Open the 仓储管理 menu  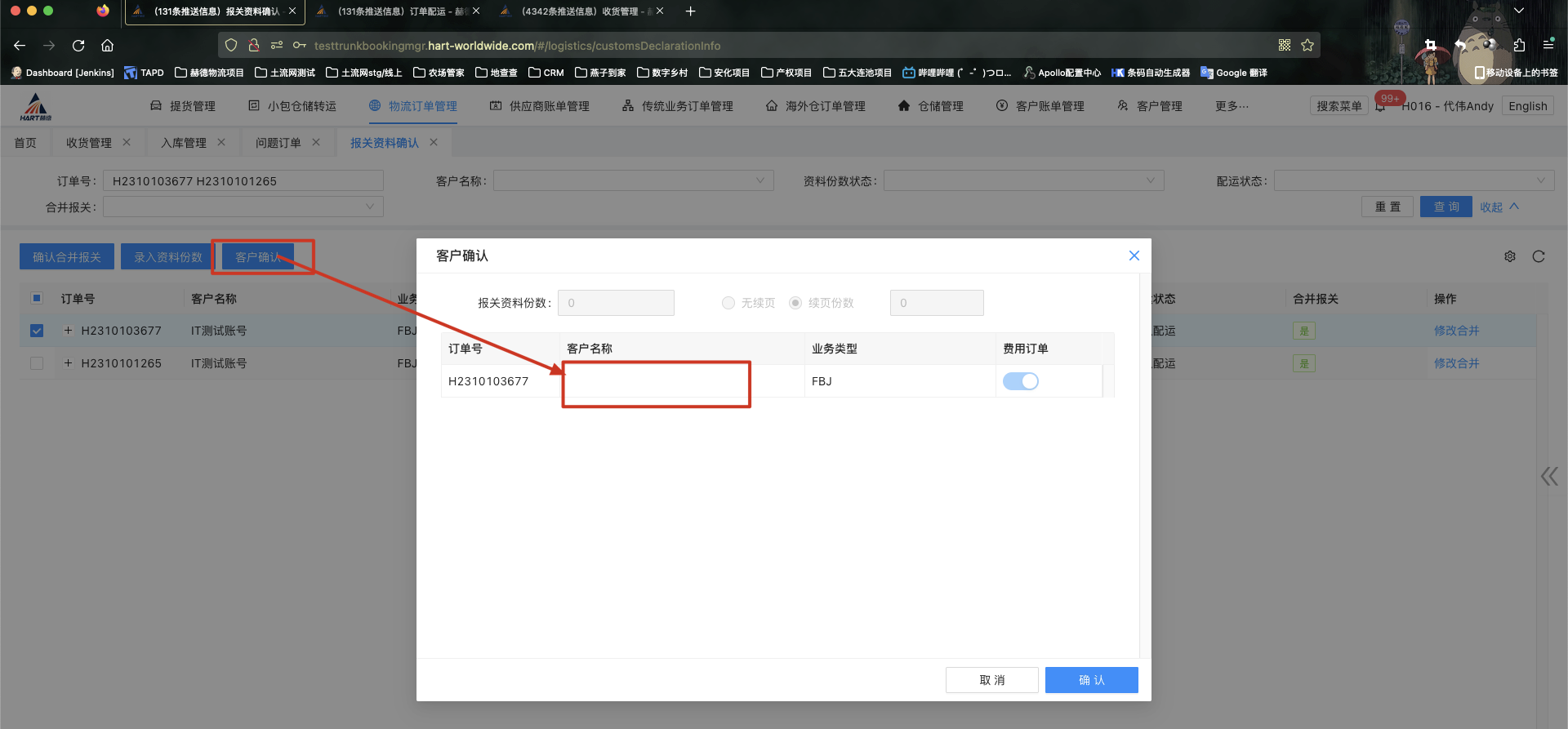[x=931, y=106]
